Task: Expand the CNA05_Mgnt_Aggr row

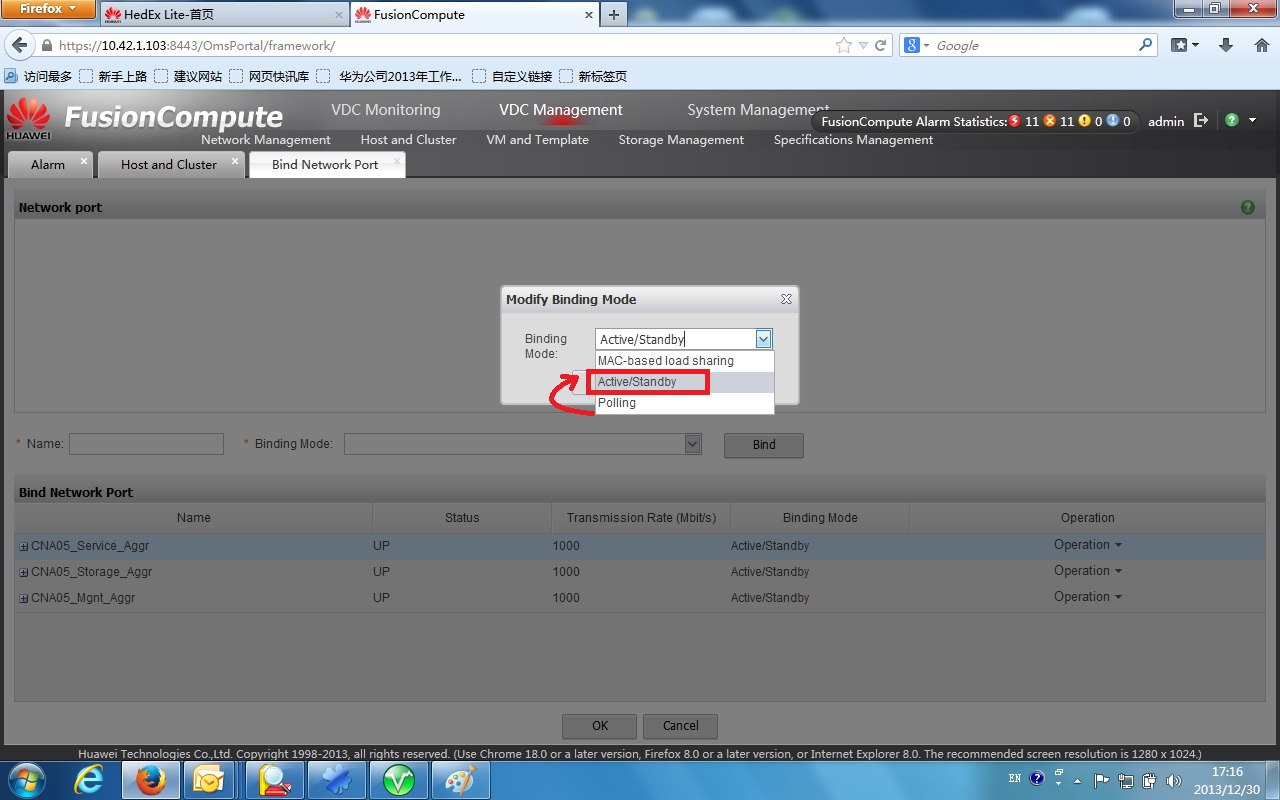Action: 24,598
